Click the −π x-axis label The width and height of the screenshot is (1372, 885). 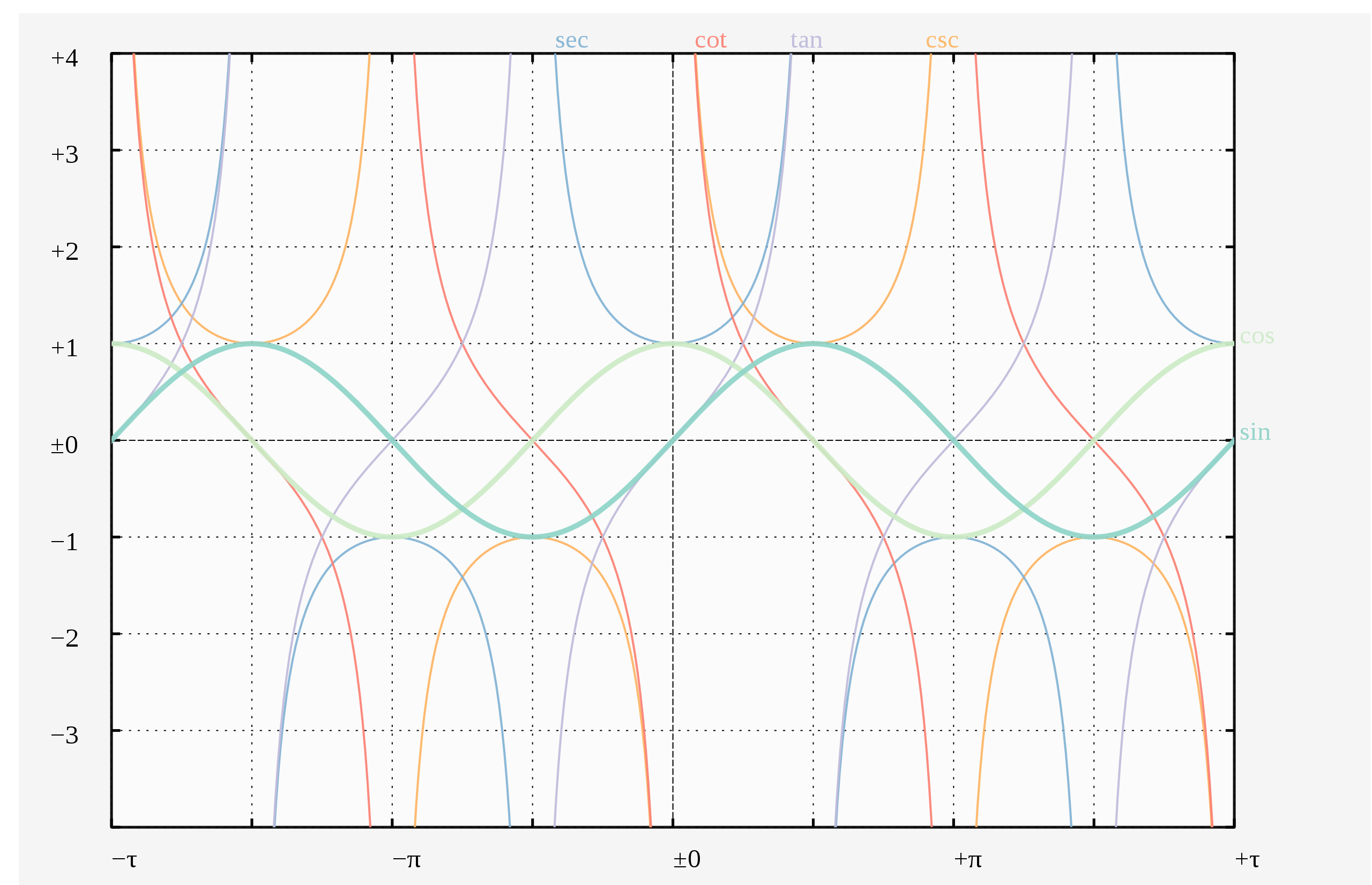coord(406,860)
